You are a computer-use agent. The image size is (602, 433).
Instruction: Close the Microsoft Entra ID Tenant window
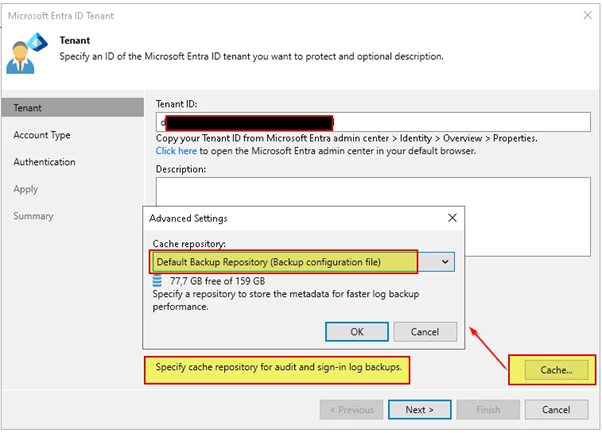[587, 15]
